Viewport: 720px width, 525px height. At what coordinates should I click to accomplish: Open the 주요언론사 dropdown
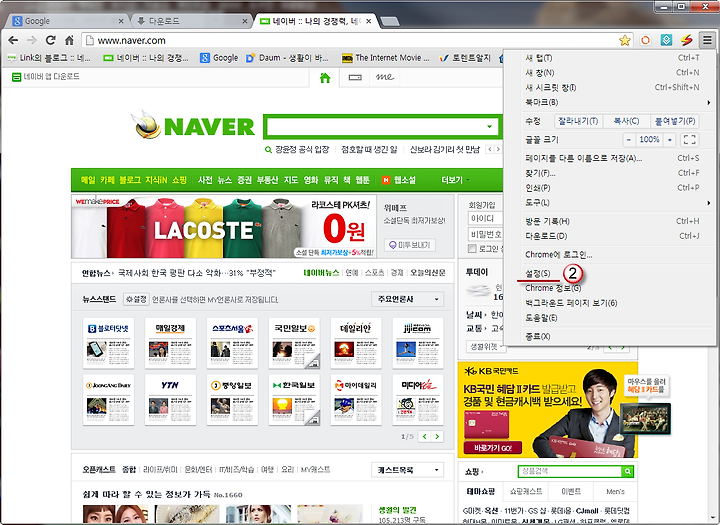pos(408,299)
